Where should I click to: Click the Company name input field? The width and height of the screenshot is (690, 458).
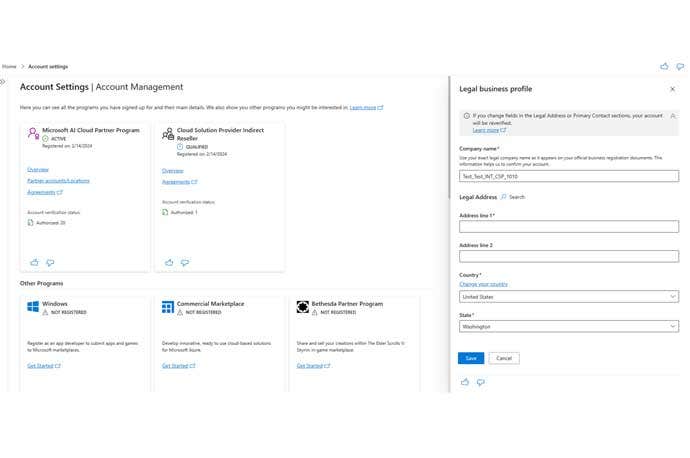568,176
